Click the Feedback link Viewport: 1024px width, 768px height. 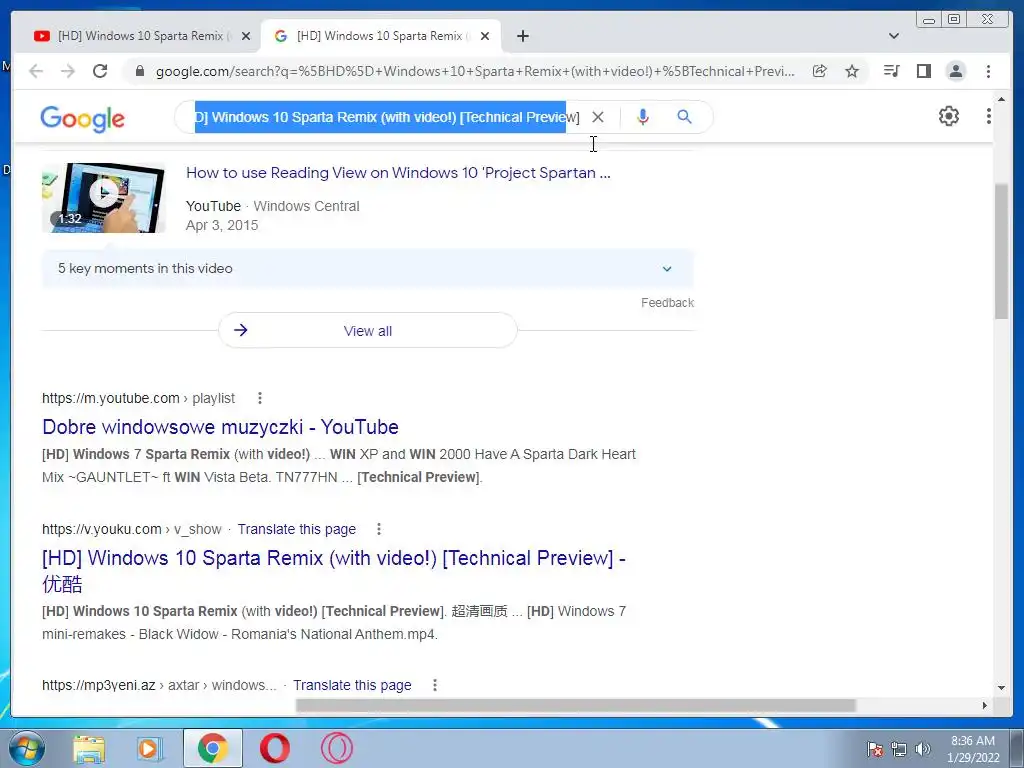click(x=667, y=302)
